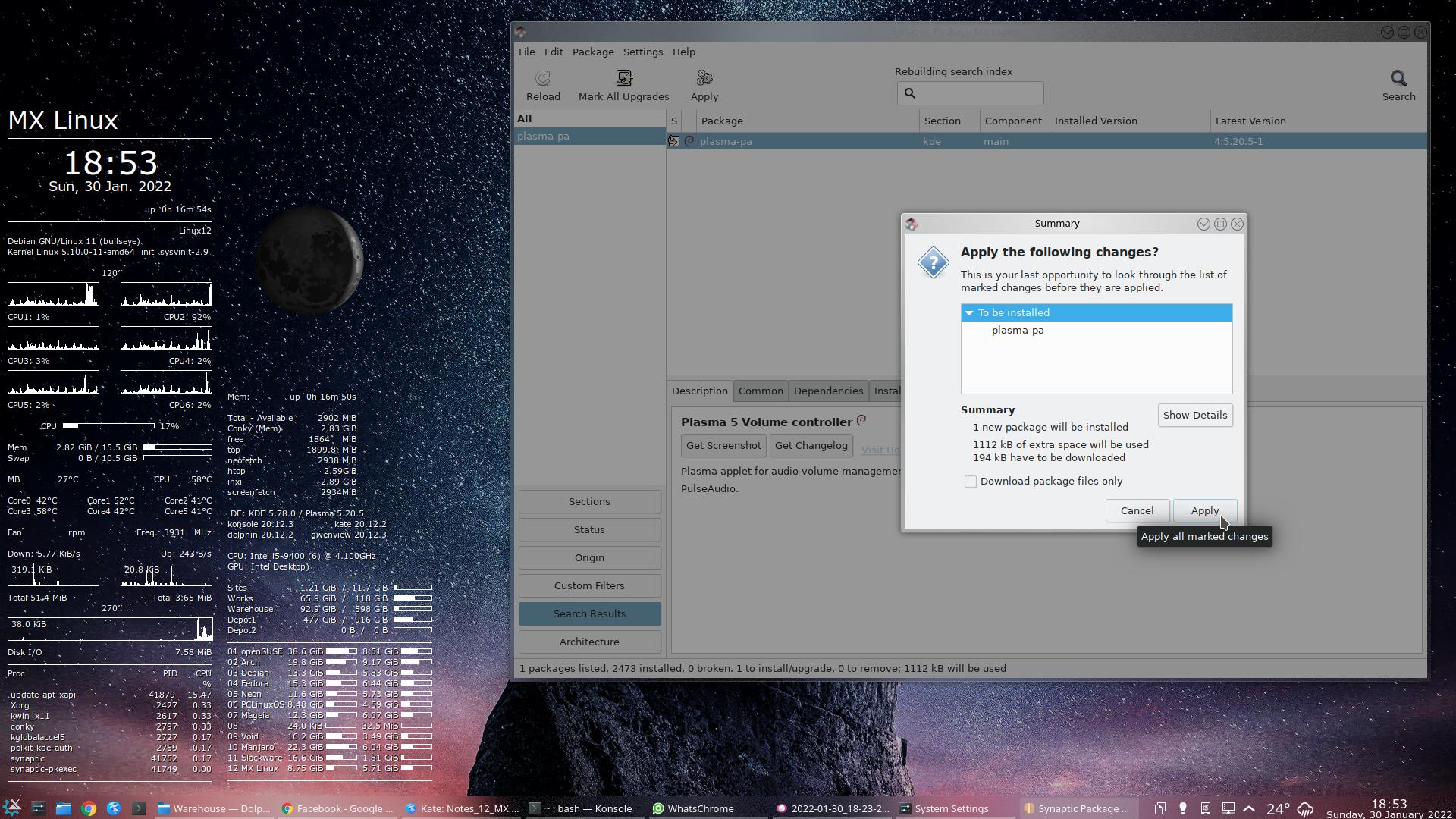Enable Download package files only checkbox
This screenshot has height=819, width=1456.
click(x=971, y=482)
